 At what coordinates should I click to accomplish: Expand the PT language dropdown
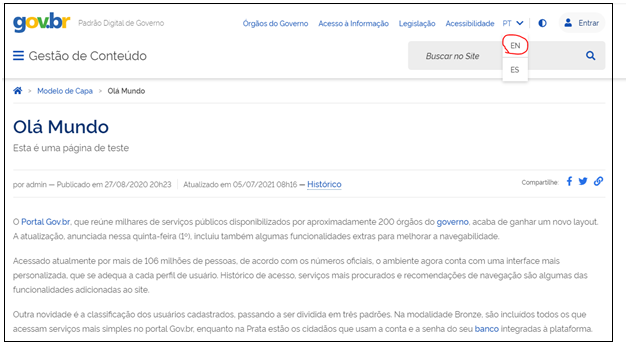[x=513, y=23]
